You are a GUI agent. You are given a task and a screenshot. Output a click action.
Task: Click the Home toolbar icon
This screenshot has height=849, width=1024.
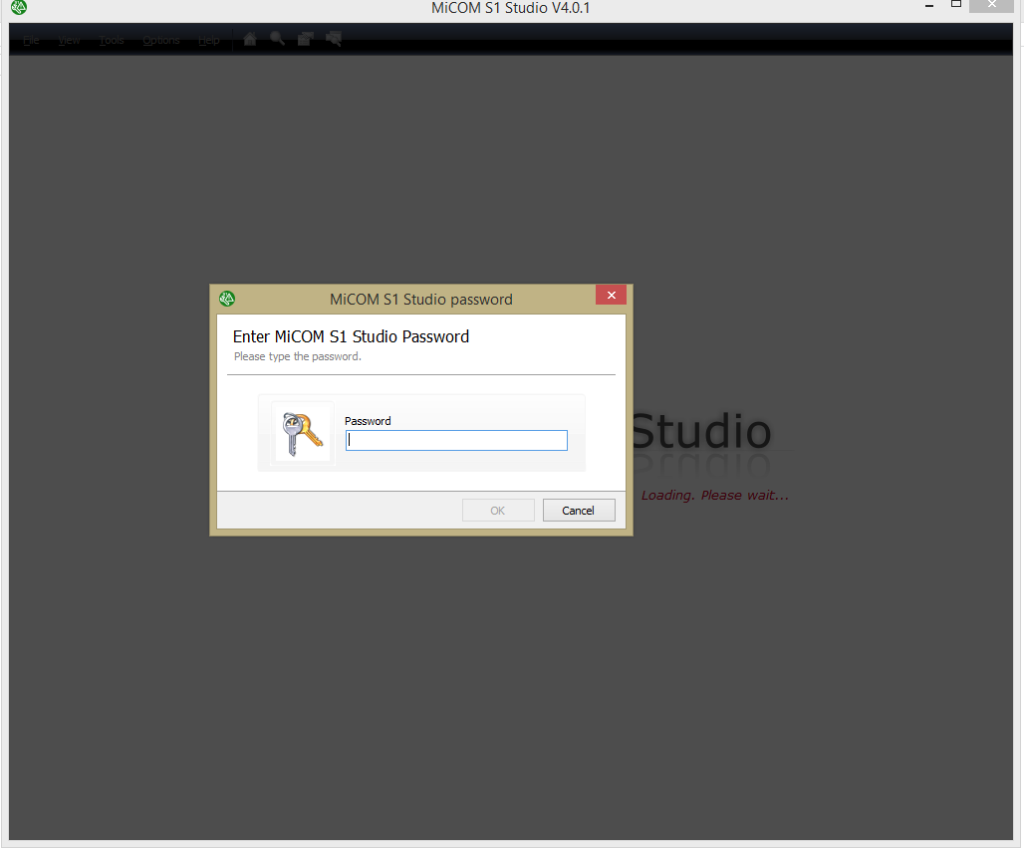pyautogui.click(x=249, y=39)
